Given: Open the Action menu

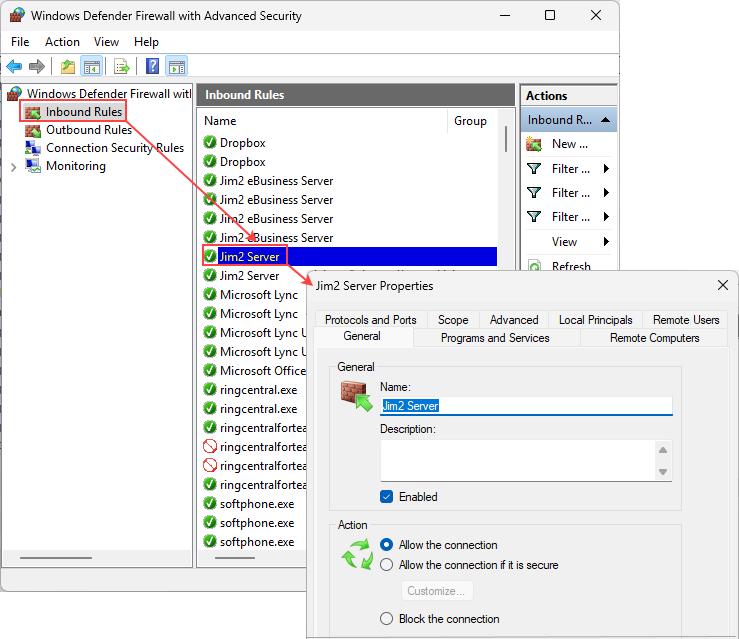Looking at the screenshot, I should coord(62,42).
